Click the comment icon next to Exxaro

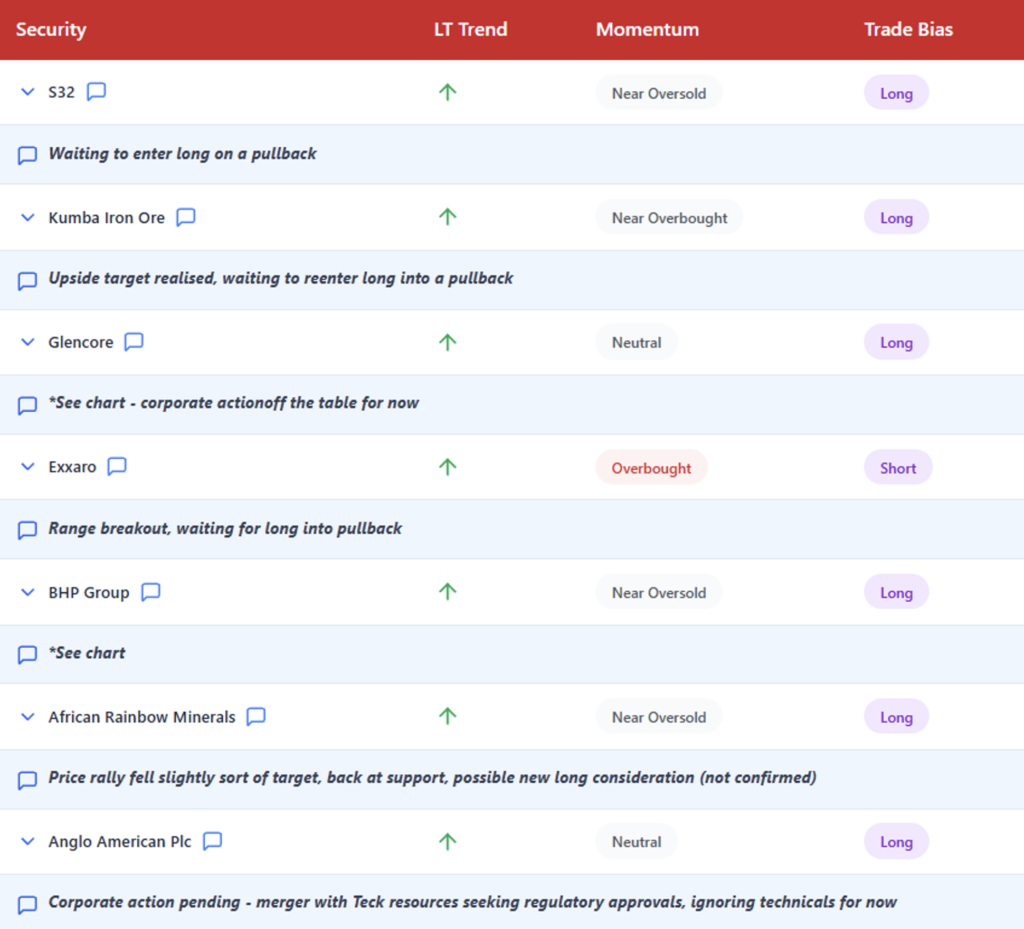117,467
